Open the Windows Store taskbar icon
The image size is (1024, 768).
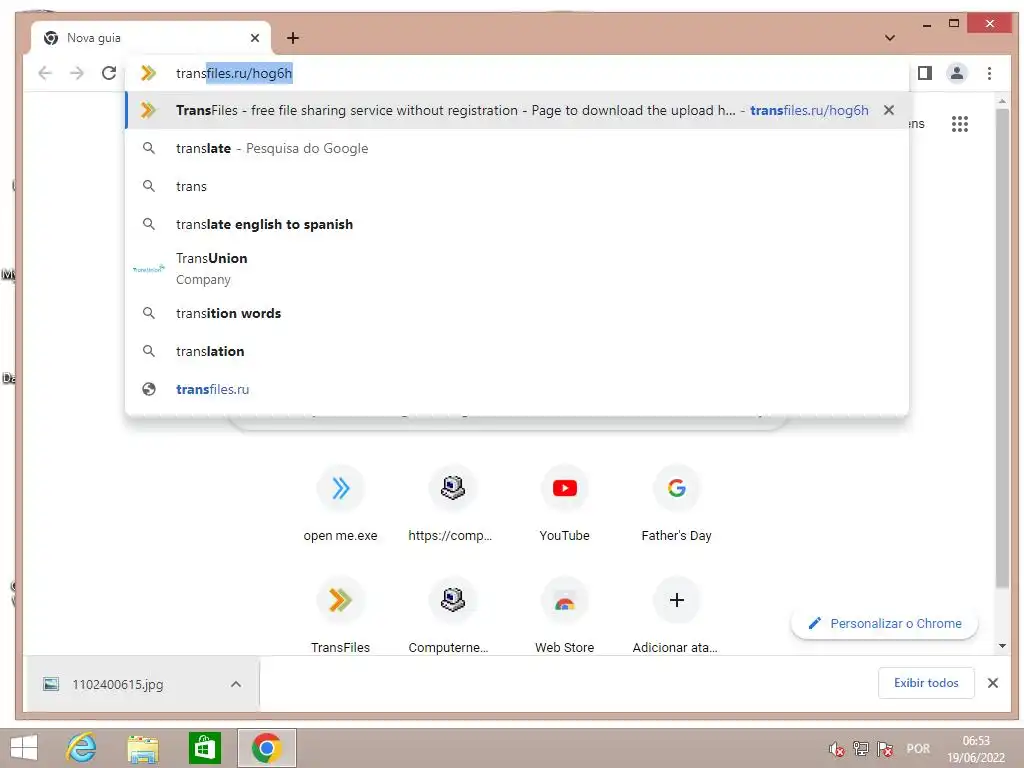[204, 748]
